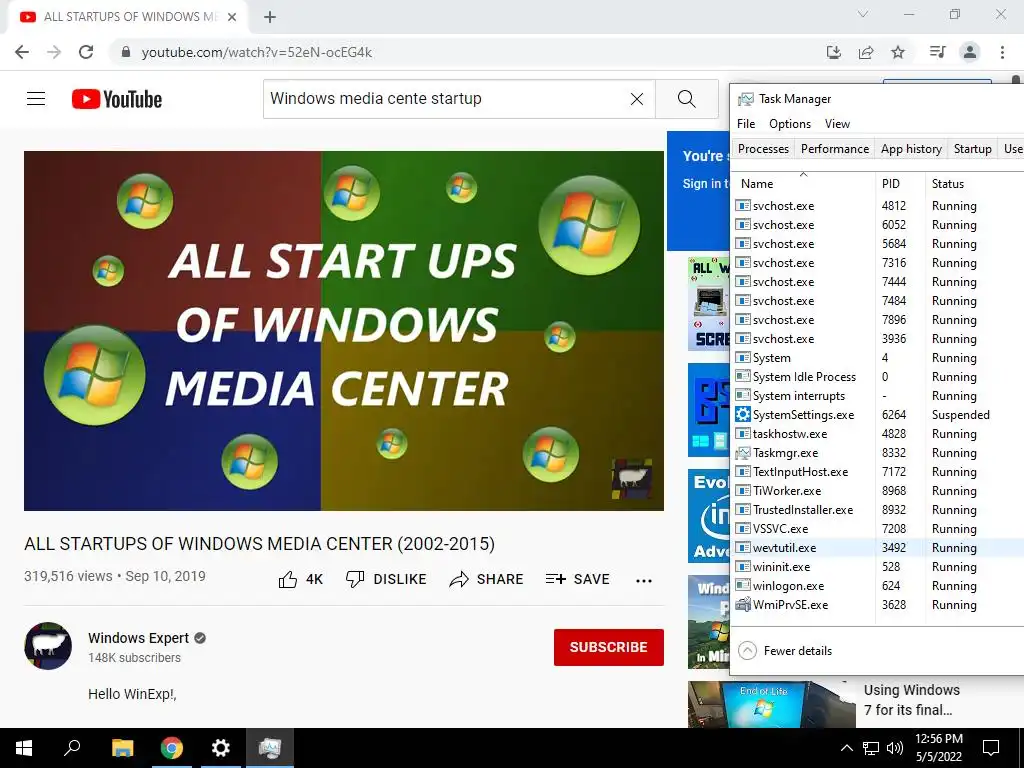Screen dimensions: 1024x768
Task: Open Windows Start menu
Action: 24,748
